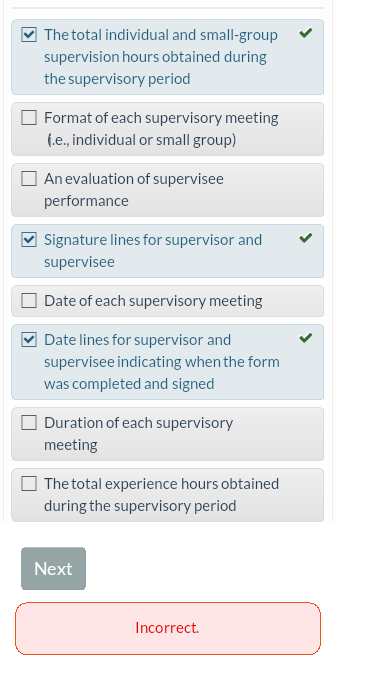Viewport: 368px width, 676px height.
Task: Click green checkmark beside Date lines option
Action: click(306, 338)
